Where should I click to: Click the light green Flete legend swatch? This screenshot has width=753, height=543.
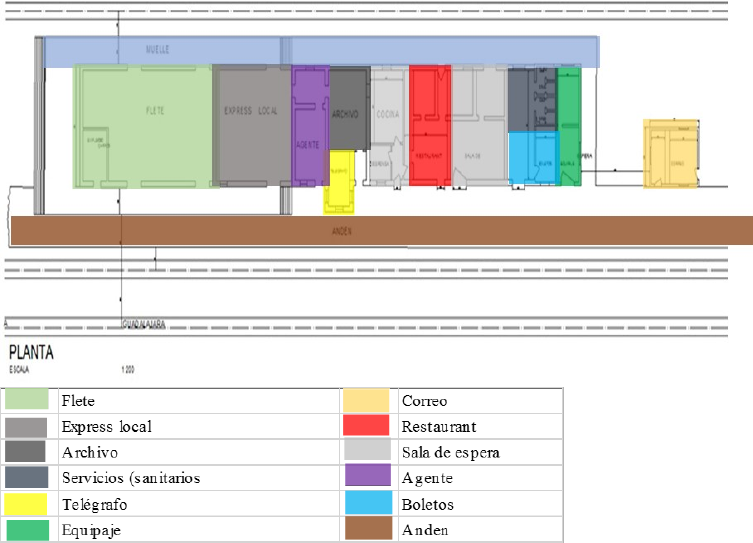(27, 400)
